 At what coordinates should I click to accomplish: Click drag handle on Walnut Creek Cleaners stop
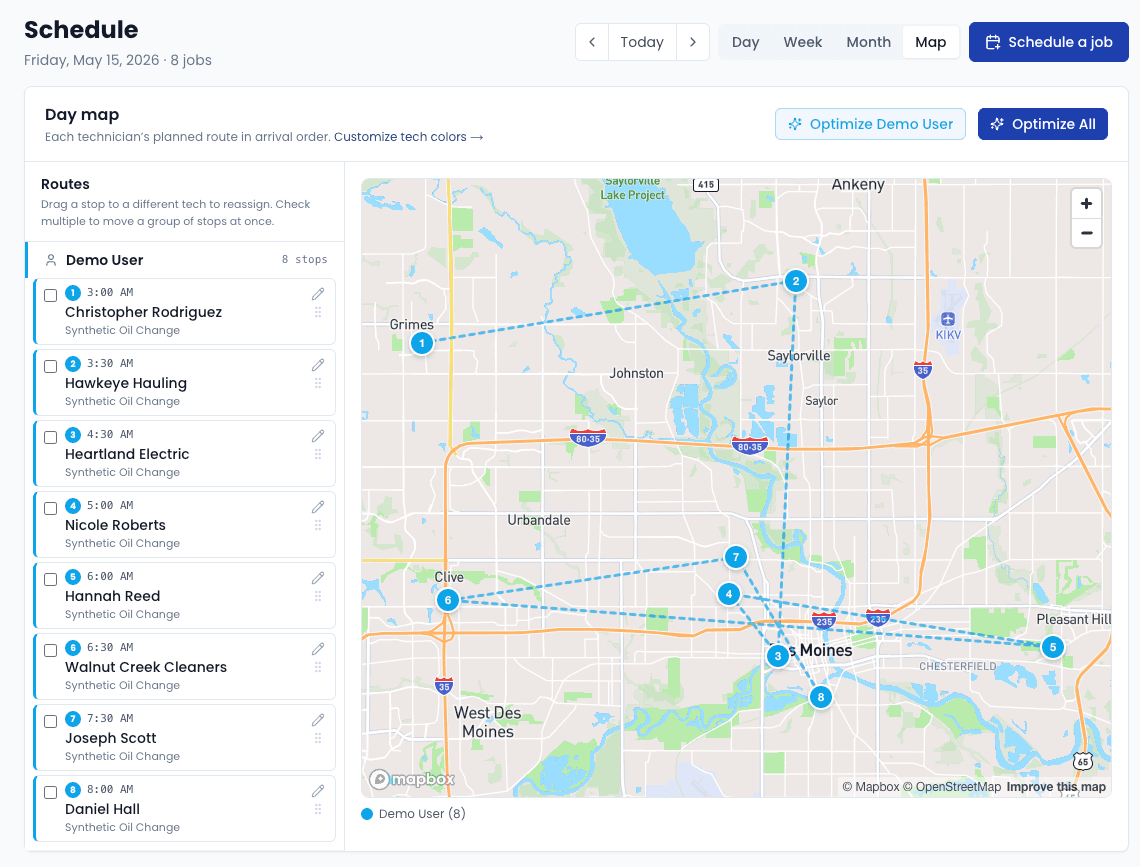(318, 667)
